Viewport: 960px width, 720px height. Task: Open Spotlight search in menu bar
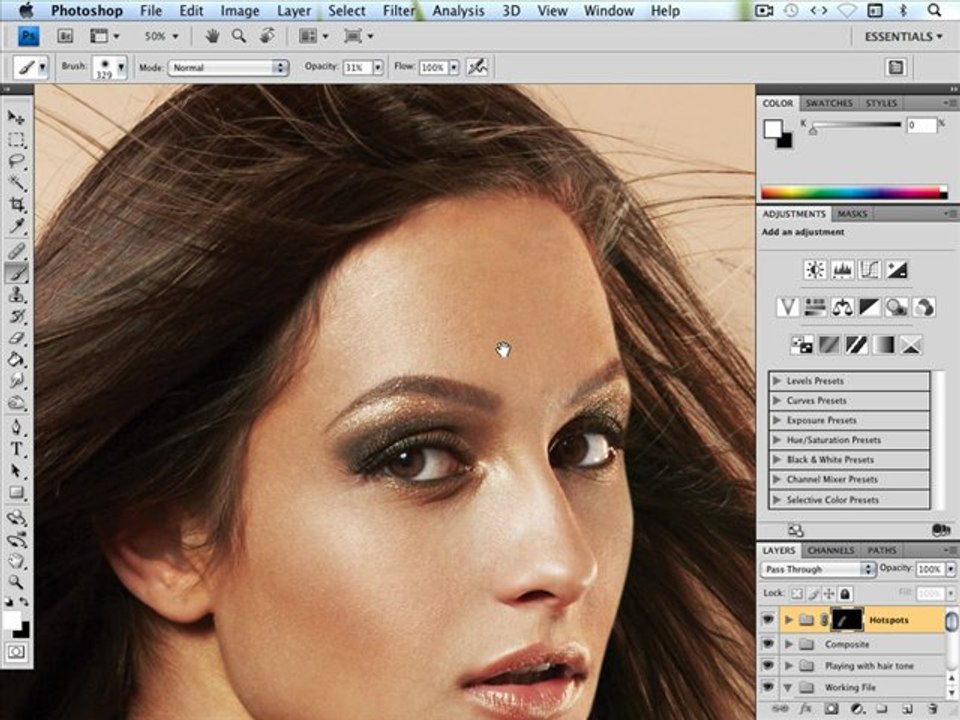click(x=934, y=10)
